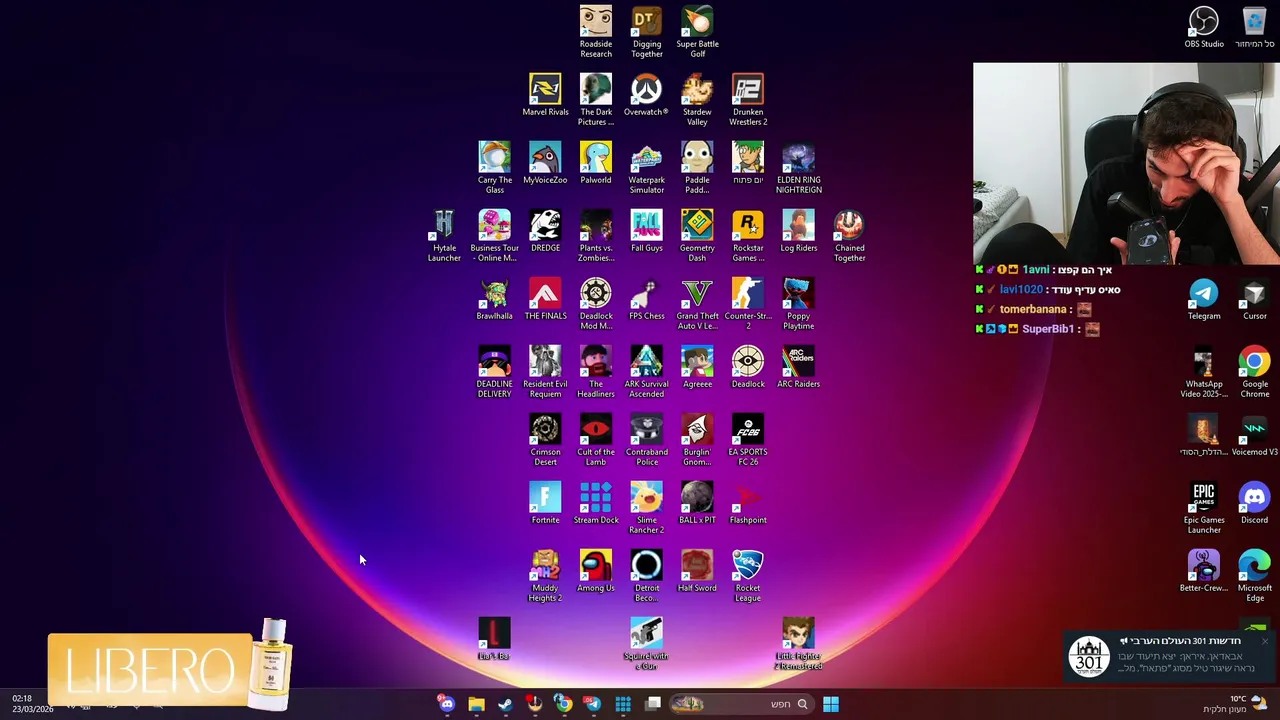The image size is (1280, 720).
Task: Open the Rocket League shortcut
Action: [748, 576]
